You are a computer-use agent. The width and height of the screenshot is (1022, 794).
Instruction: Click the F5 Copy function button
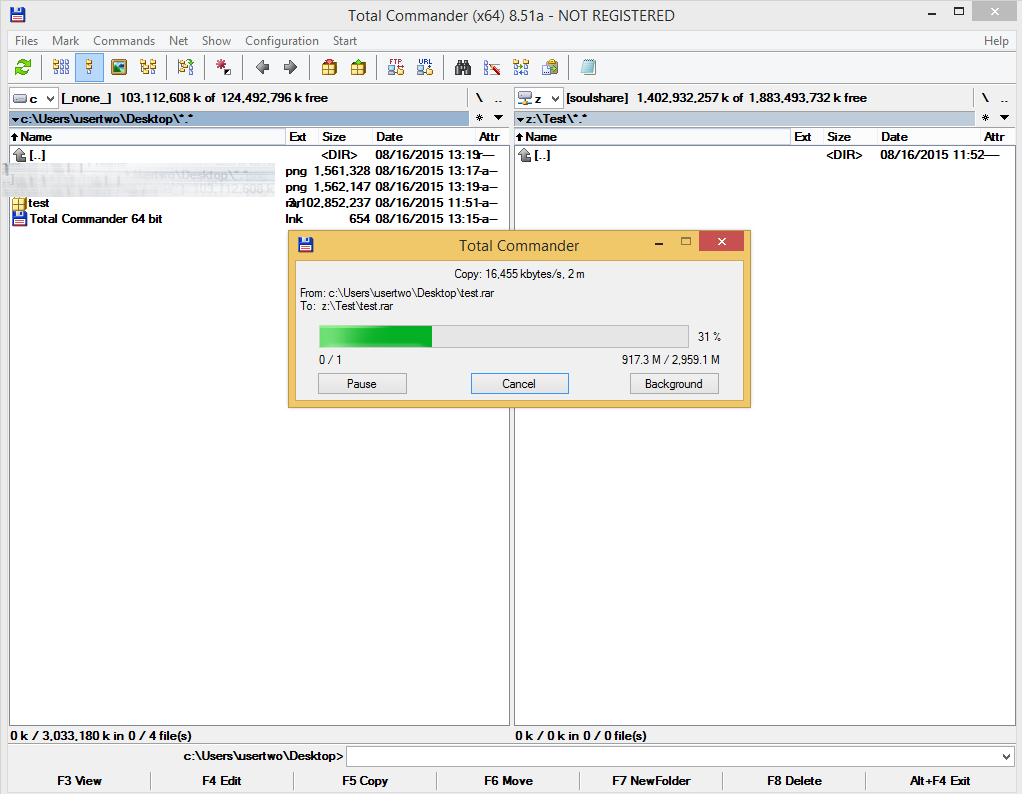coord(365,781)
